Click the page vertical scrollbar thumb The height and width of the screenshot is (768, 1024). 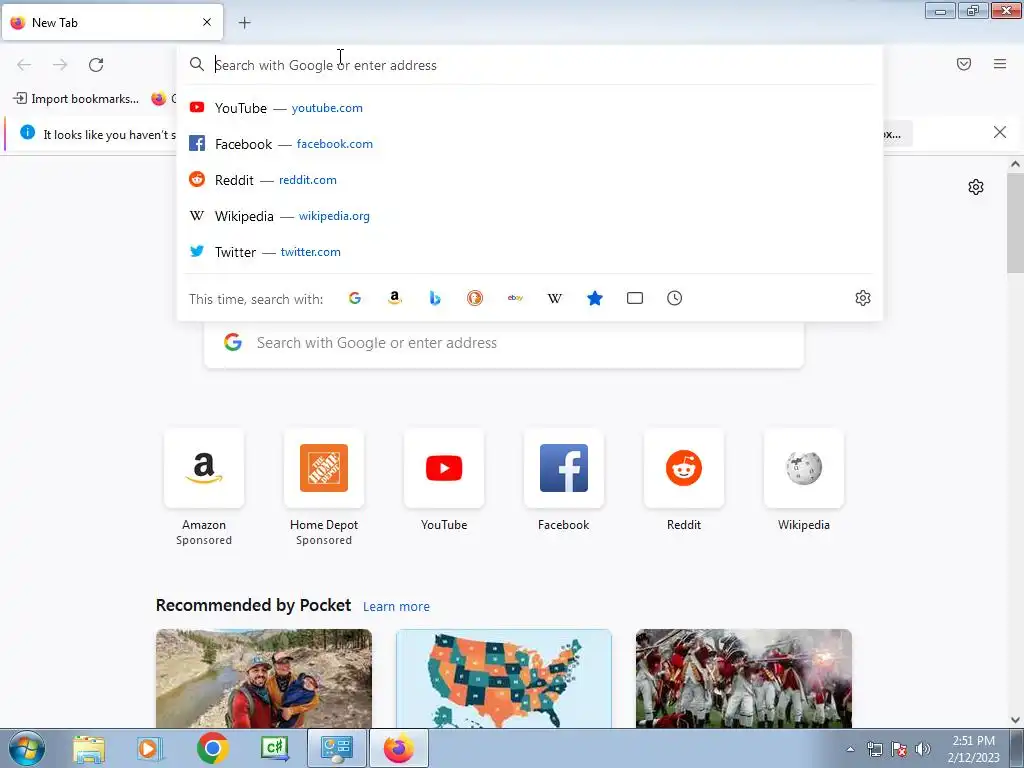tap(1015, 223)
